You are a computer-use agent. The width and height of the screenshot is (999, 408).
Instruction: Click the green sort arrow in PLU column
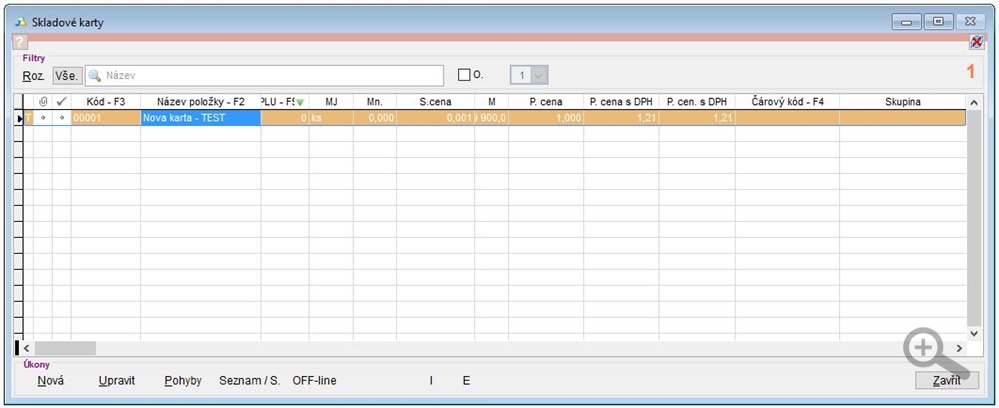[x=300, y=102]
